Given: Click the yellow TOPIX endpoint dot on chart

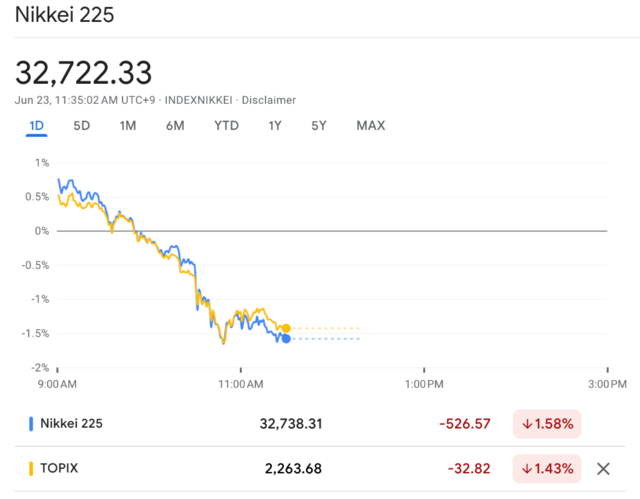Looking at the screenshot, I should point(286,328).
